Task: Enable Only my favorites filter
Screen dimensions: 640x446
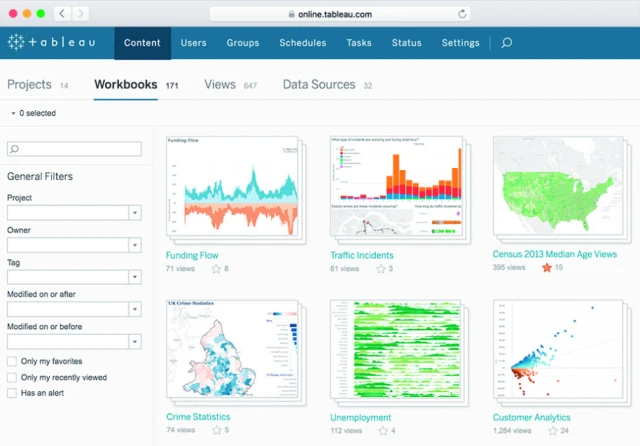Action: [x=12, y=361]
